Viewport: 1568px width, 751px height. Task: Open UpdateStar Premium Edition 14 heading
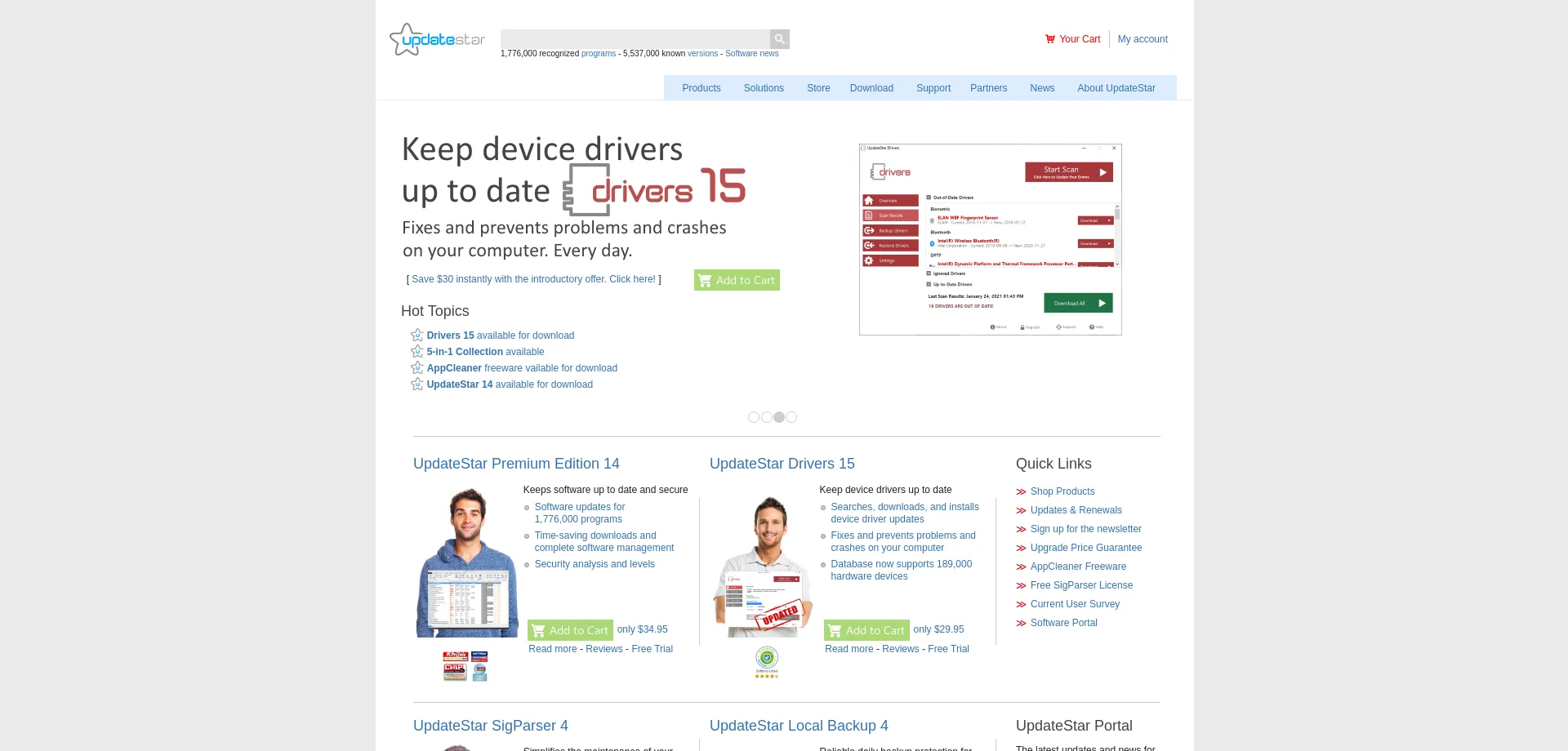(x=516, y=464)
